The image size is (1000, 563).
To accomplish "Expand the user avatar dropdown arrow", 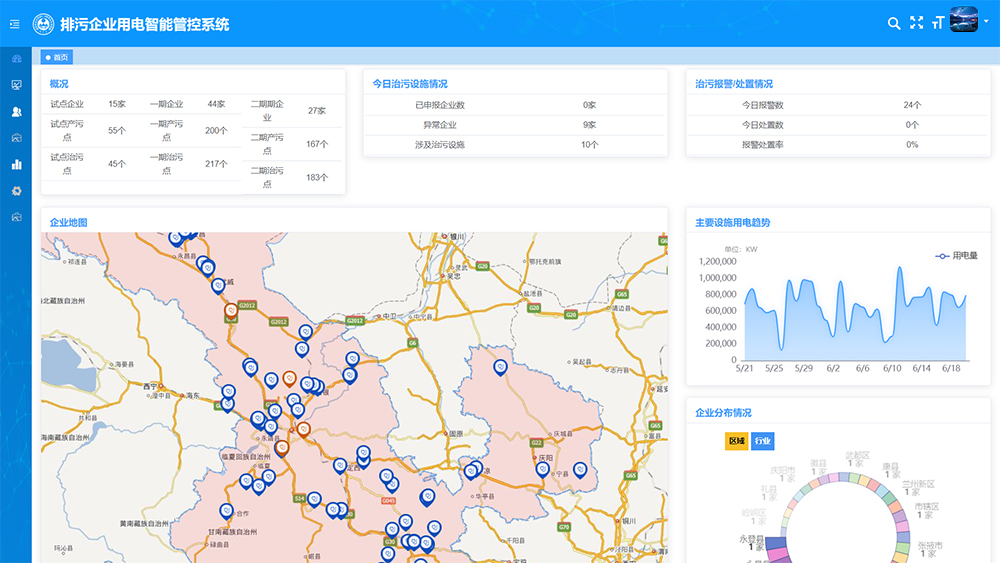I will pyautogui.click(x=984, y=23).
